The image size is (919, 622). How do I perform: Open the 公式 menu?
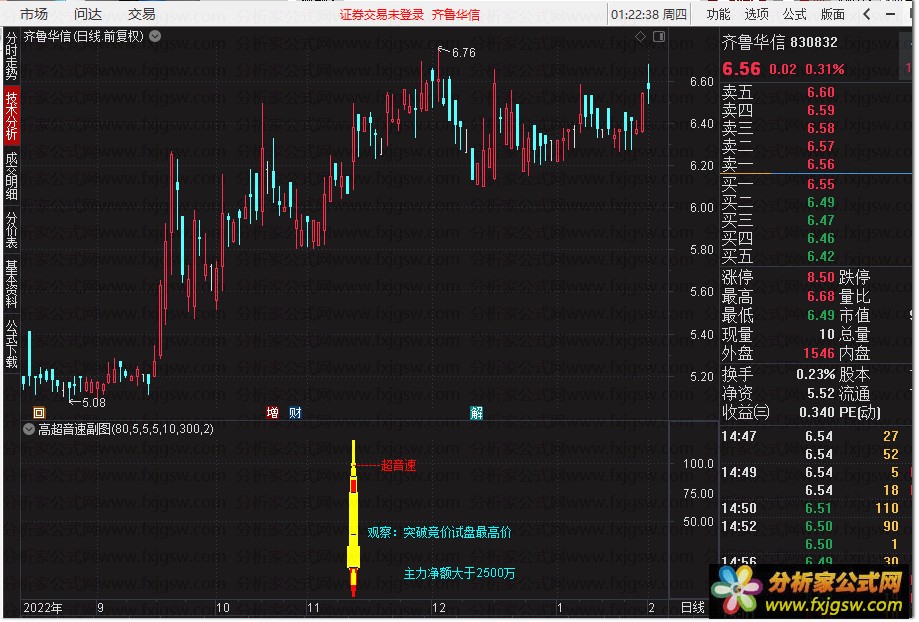(794, 14)
